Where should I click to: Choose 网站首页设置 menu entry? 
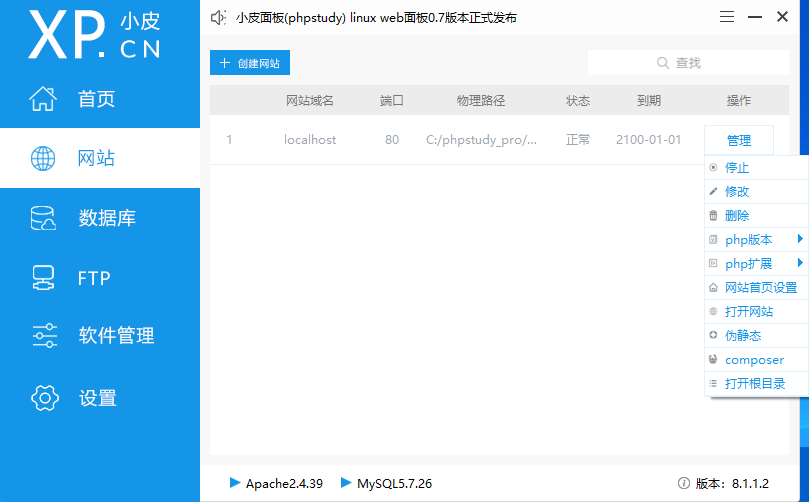(757, 287)
